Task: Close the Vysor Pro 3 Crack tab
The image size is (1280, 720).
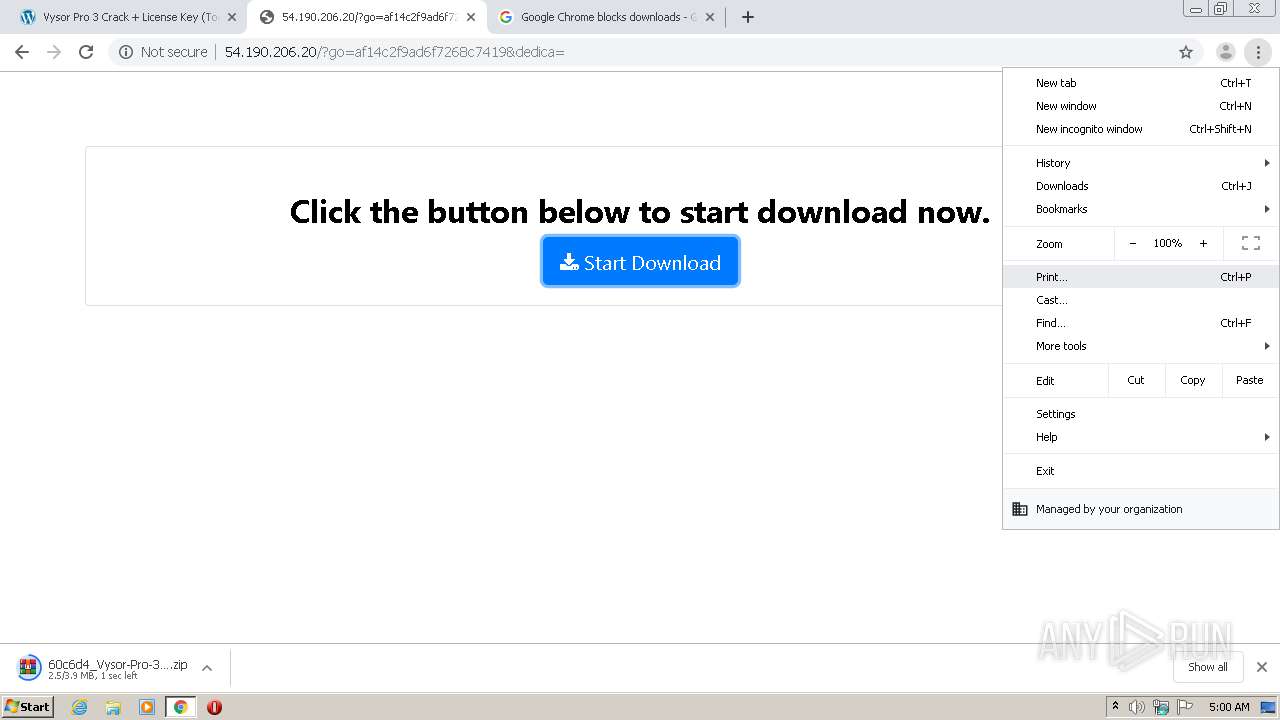Action: pyautogui.click(x=231, y=17)
